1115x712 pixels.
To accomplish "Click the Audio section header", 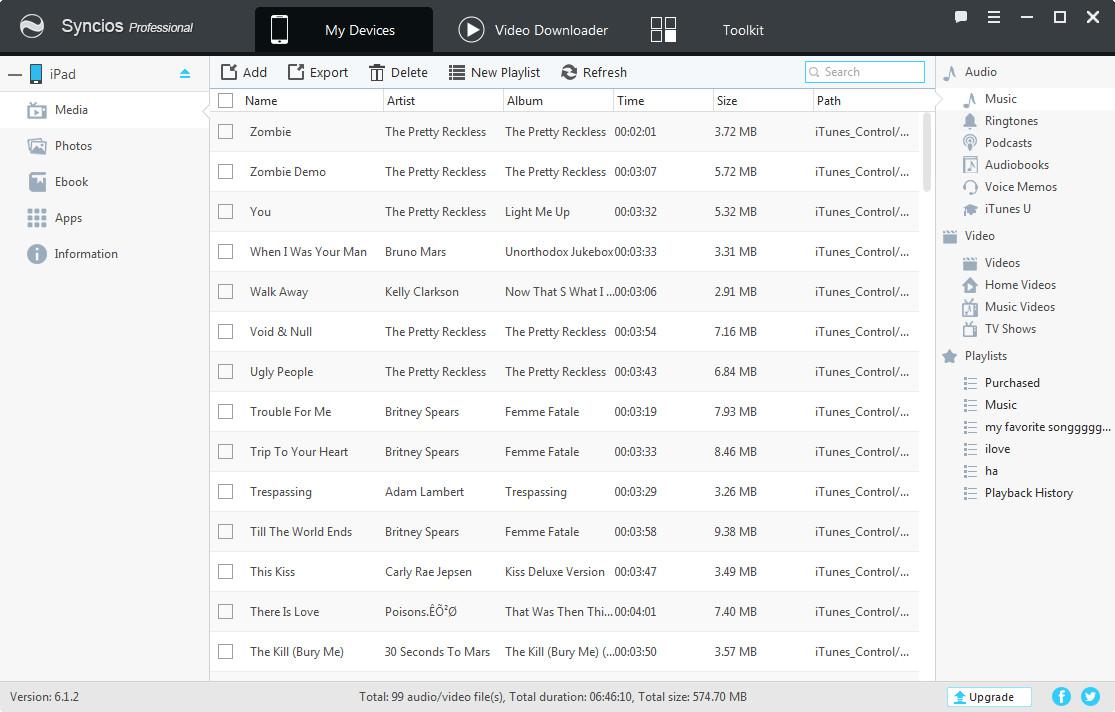I will pos(970,72).
